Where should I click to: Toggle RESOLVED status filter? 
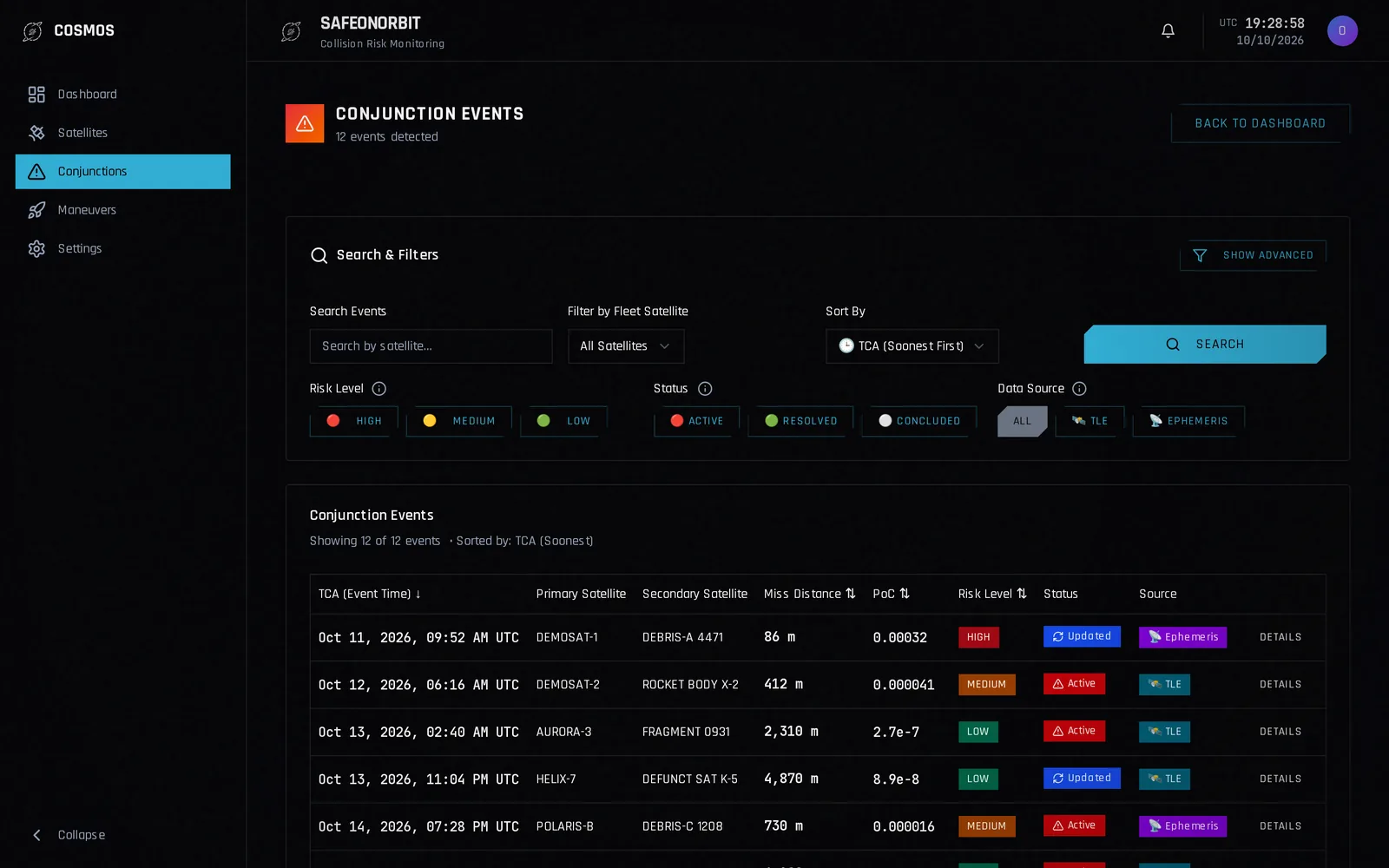pyautogui.click(x=801, y=421)
